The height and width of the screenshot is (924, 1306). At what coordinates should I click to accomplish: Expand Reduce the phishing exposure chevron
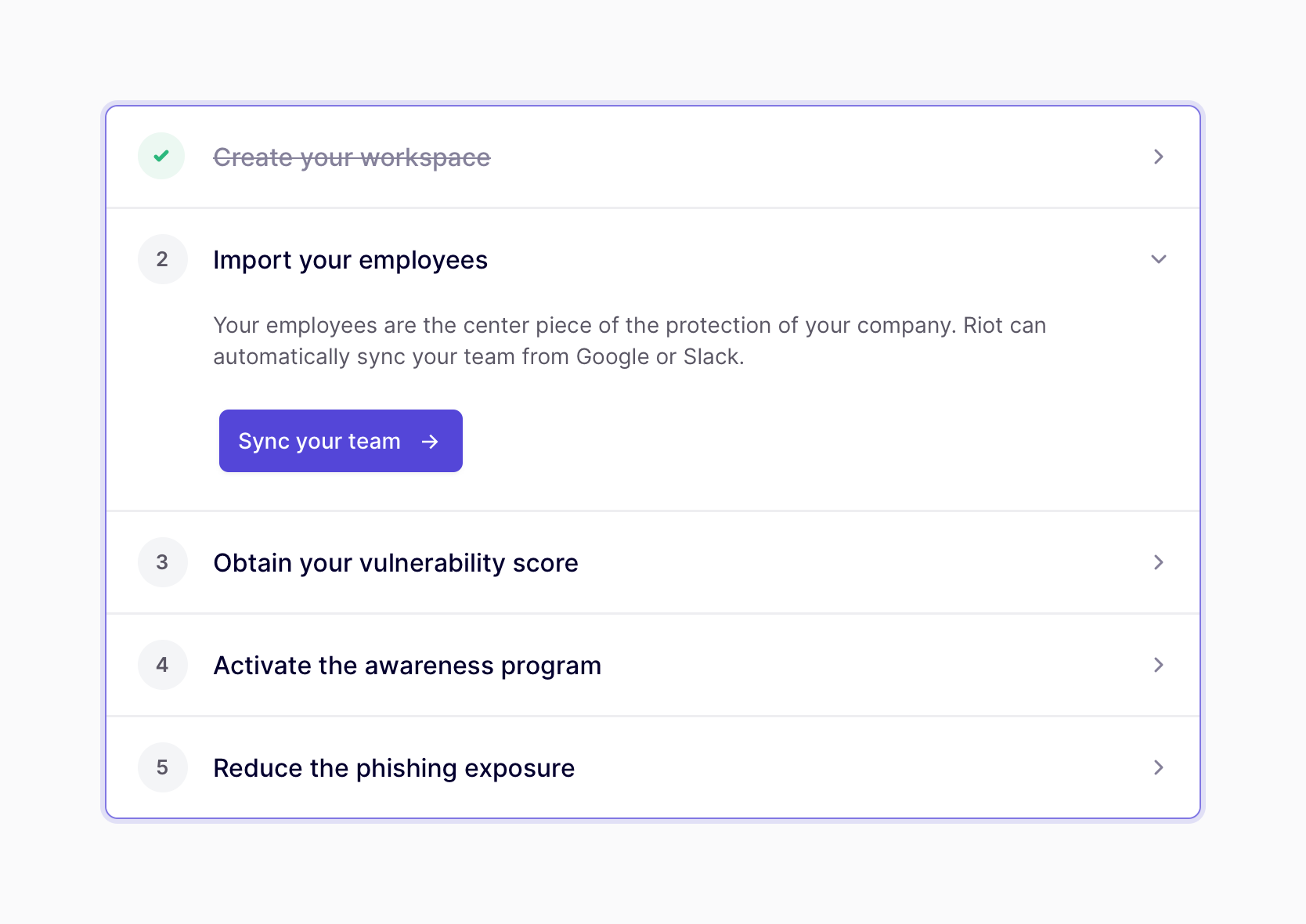[x=1158, y=767]
